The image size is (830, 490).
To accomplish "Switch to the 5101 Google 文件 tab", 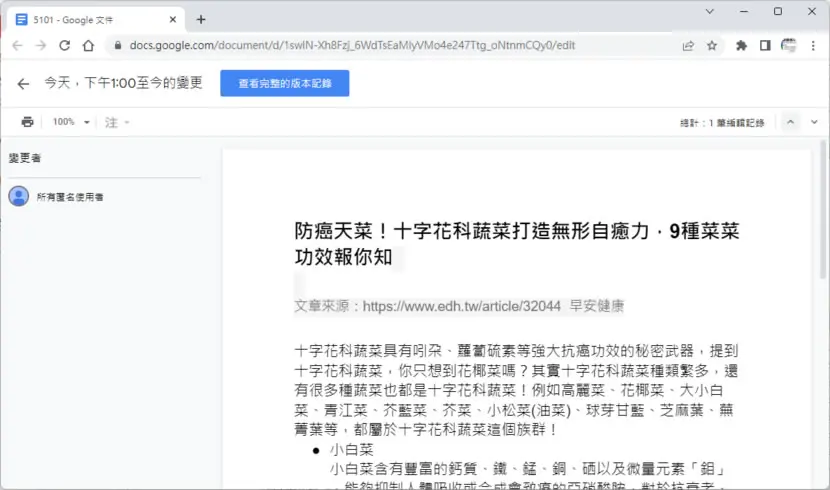I will coord(95,20).
